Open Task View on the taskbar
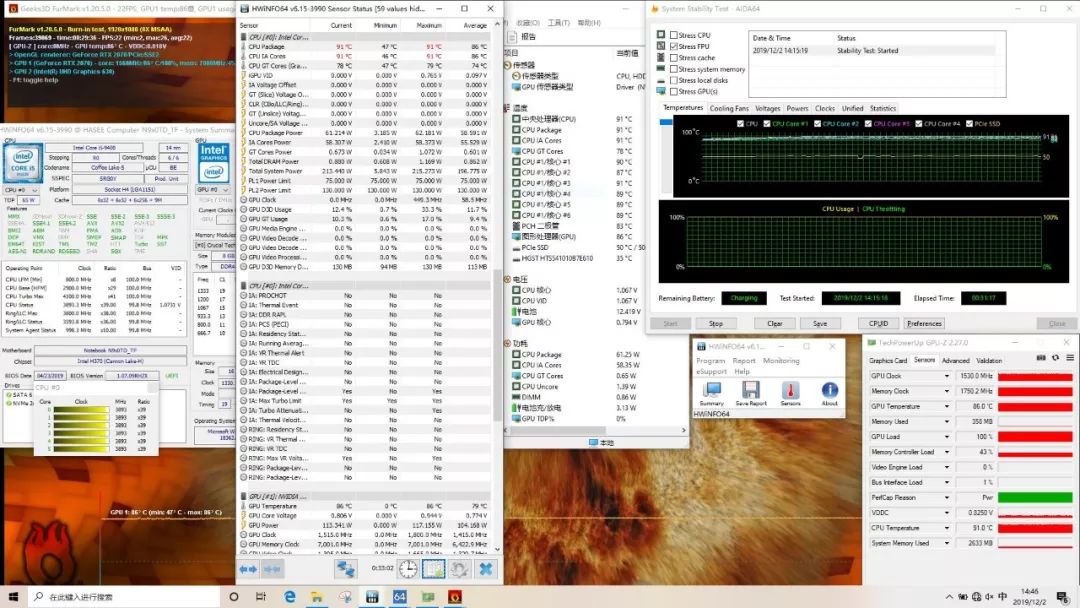1080x608 pixels. click(x=260, y=596)
